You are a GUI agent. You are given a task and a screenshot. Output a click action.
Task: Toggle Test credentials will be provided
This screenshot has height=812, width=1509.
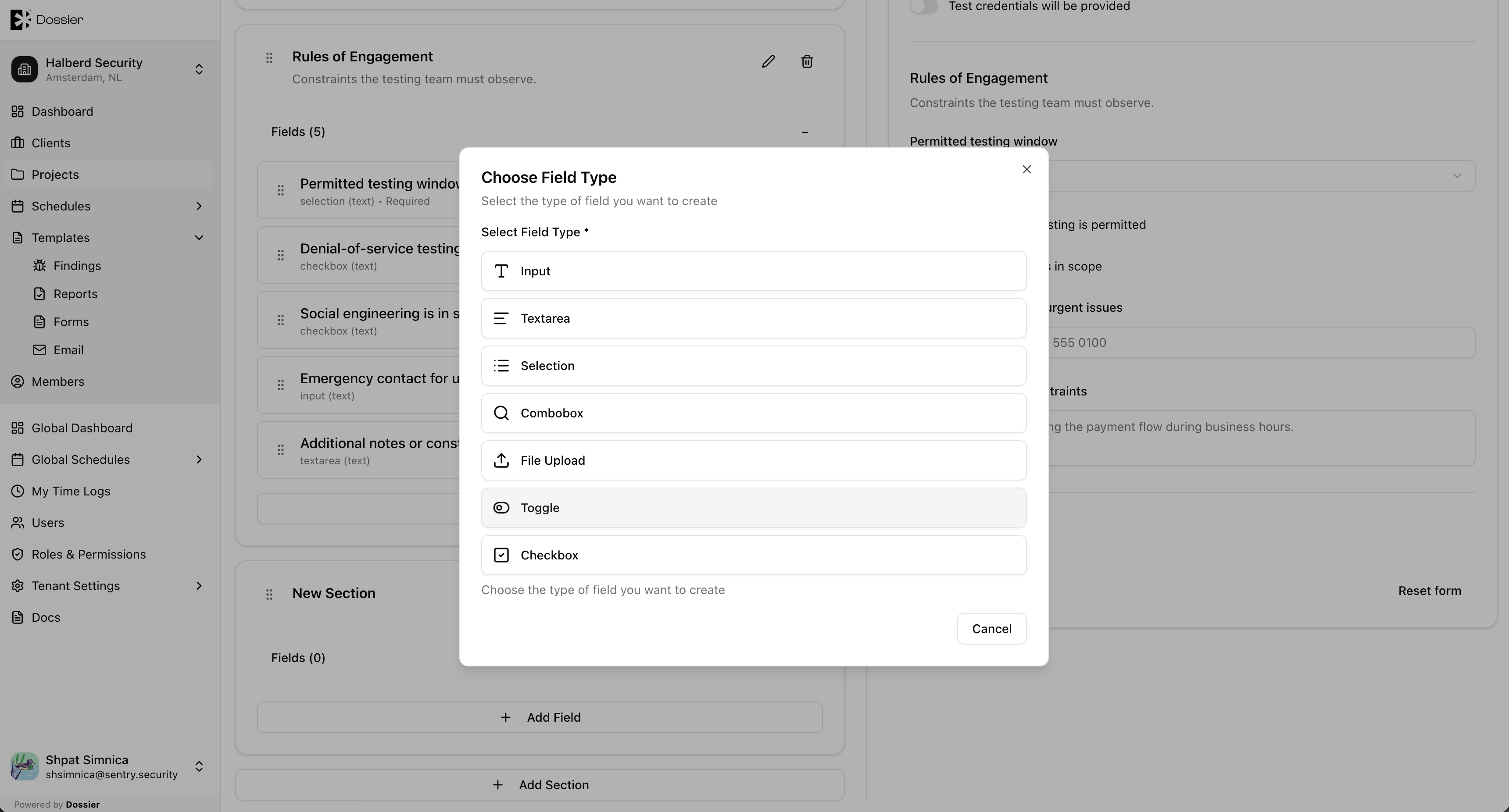[924, 7]
